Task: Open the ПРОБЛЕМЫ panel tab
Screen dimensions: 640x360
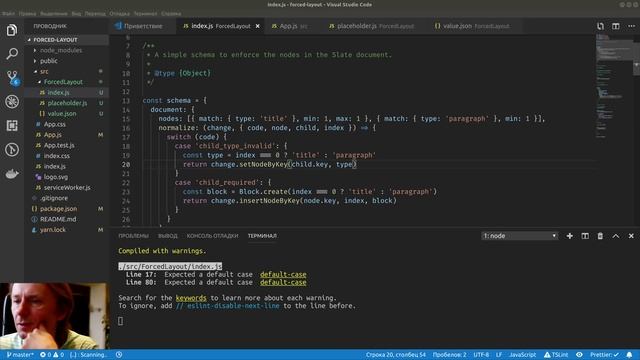Action: [133, 236]
